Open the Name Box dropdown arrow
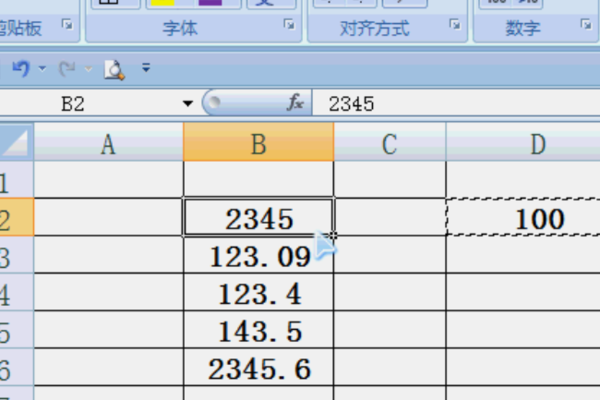The image size is (600, 400). pyautogui.click(x=188, y=103)
